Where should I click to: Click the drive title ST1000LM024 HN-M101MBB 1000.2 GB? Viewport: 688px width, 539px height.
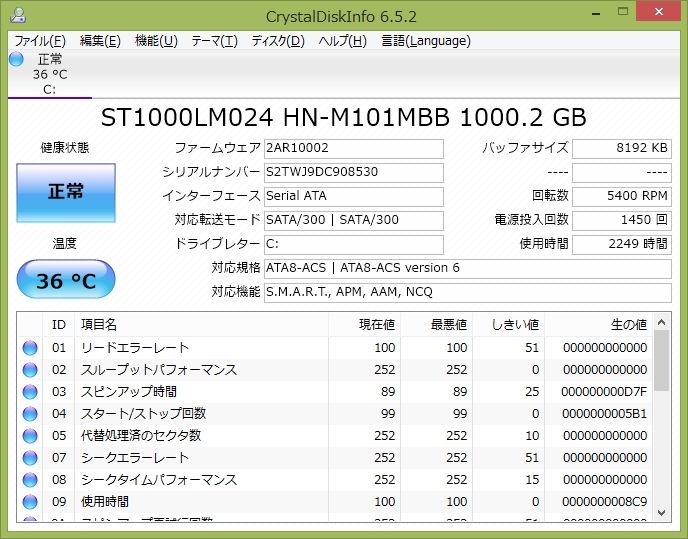click(x=344, y=118)
